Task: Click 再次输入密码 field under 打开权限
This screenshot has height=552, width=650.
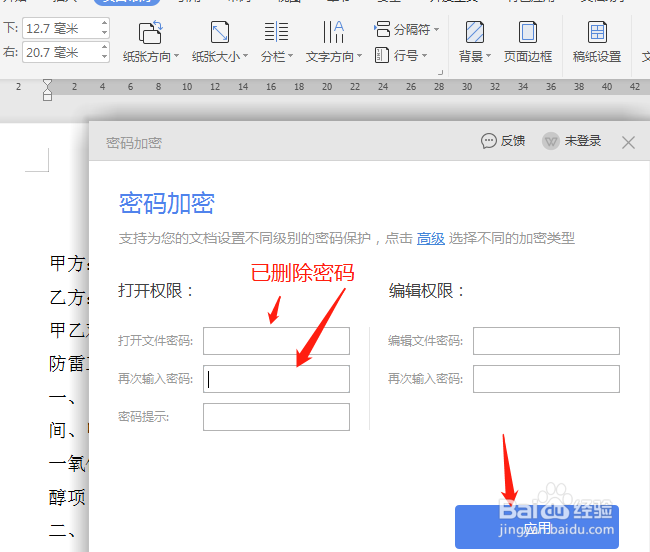Action: (276, 379)
